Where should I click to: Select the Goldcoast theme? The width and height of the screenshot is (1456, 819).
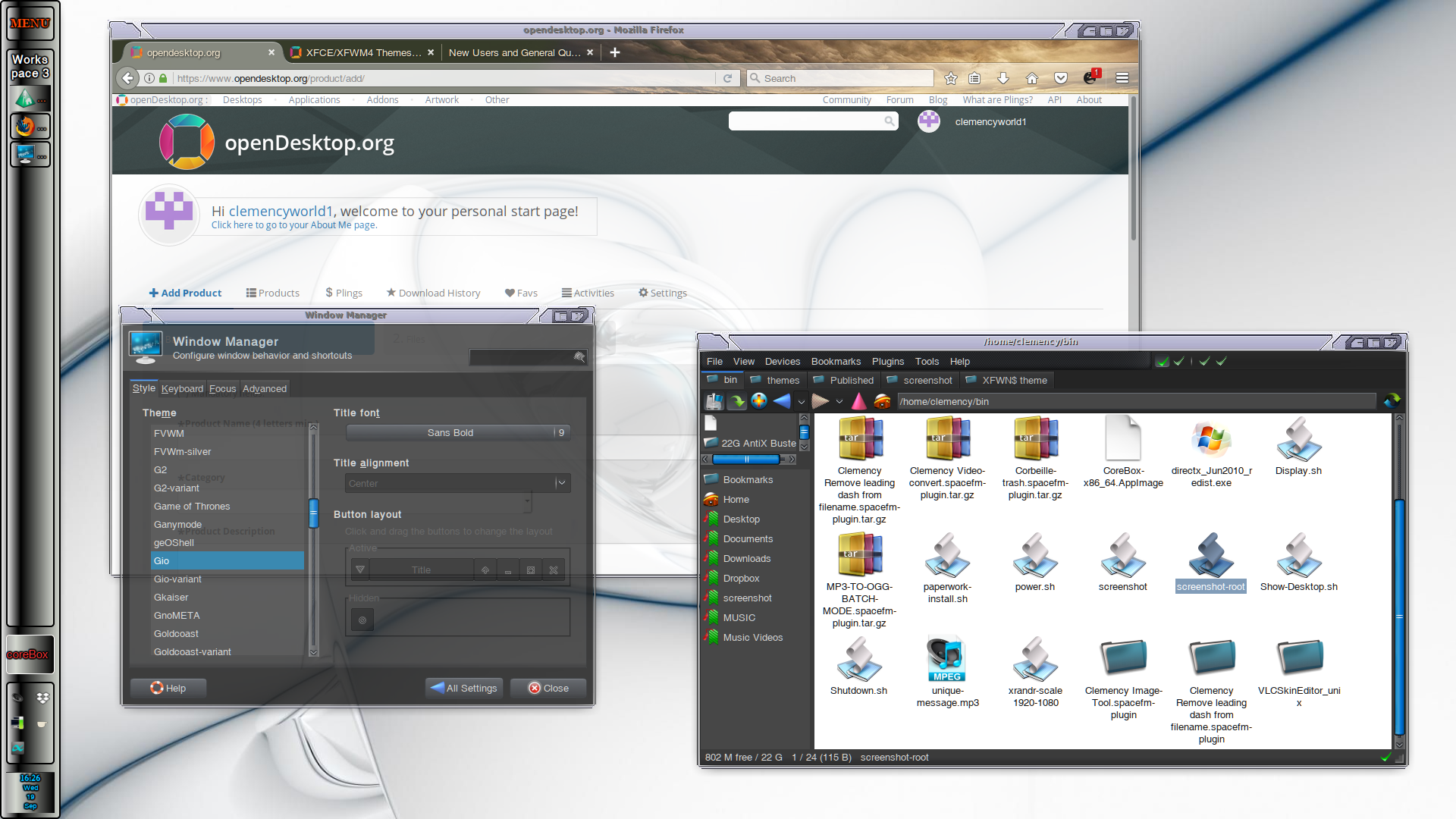227,633
